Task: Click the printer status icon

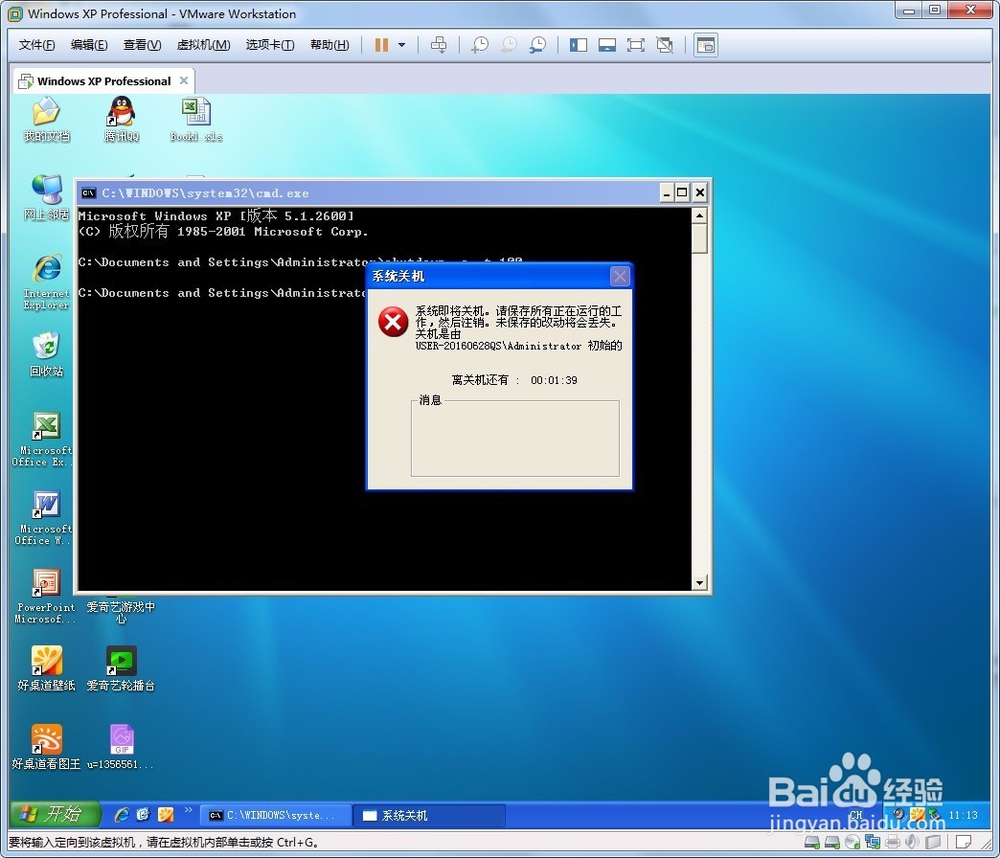Action: (893, 842)
